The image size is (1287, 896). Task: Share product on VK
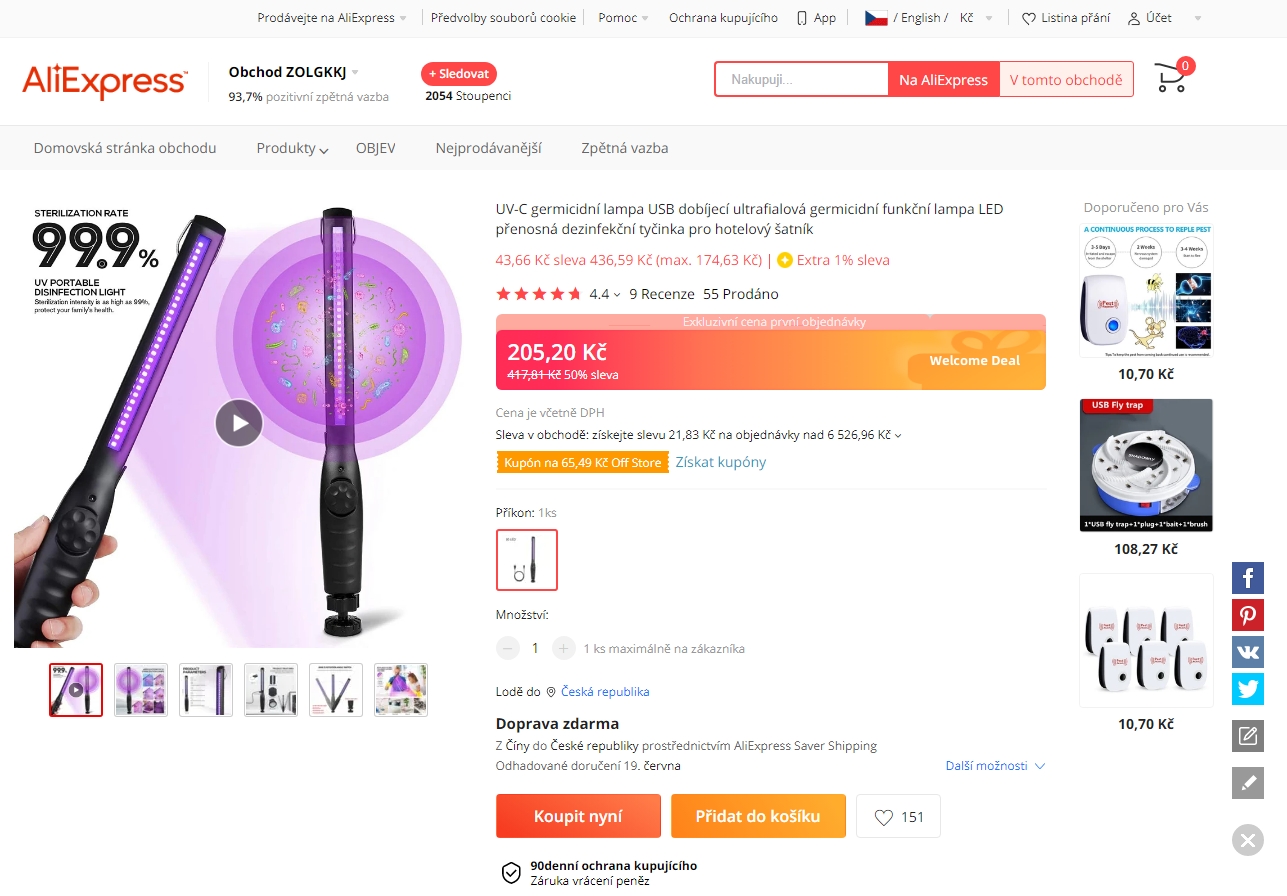click(x=1247, y=652)
